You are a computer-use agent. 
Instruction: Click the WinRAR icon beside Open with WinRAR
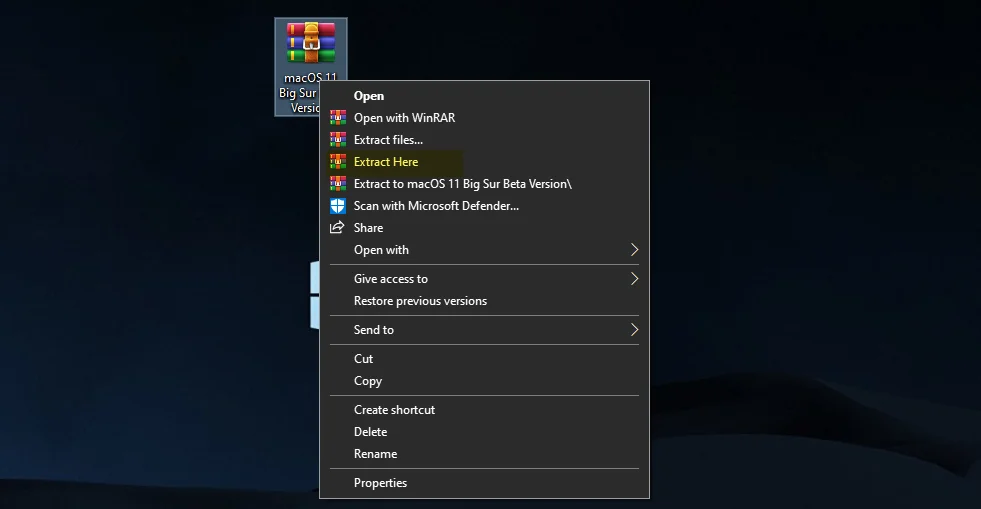[x=338, y=118]
